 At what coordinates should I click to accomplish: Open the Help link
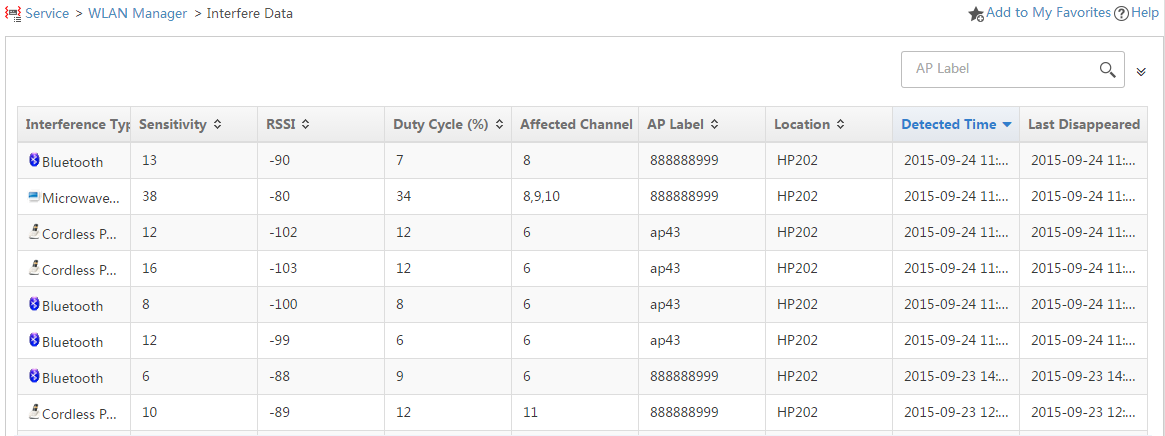pyautogui.click(x=1144, y=13)
